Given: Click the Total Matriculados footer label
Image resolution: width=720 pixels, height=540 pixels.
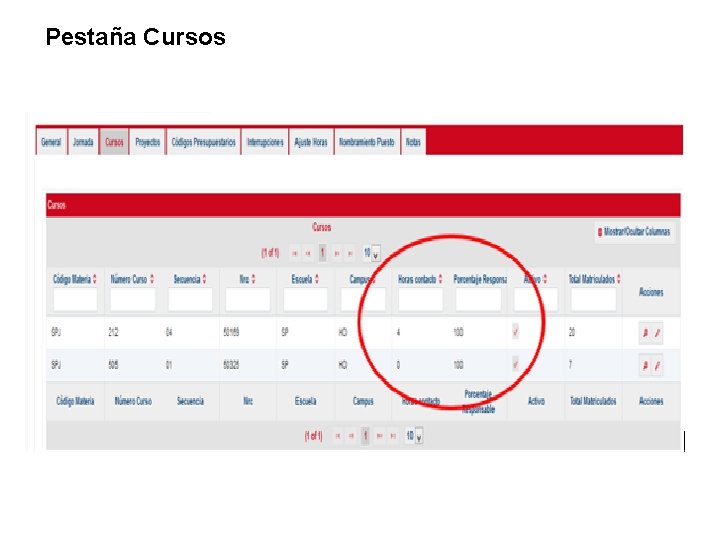Looking at the screenshot, I should click(593, 401).
